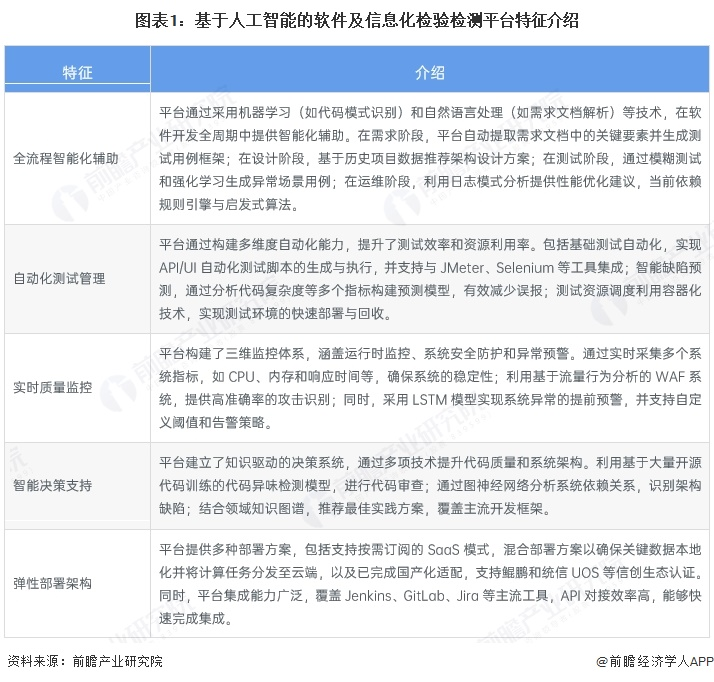Image resolution: width=714 pixels, height=682 pixels.
Task: Select the "实时质量监控" row label
Action: coord(52,387)
